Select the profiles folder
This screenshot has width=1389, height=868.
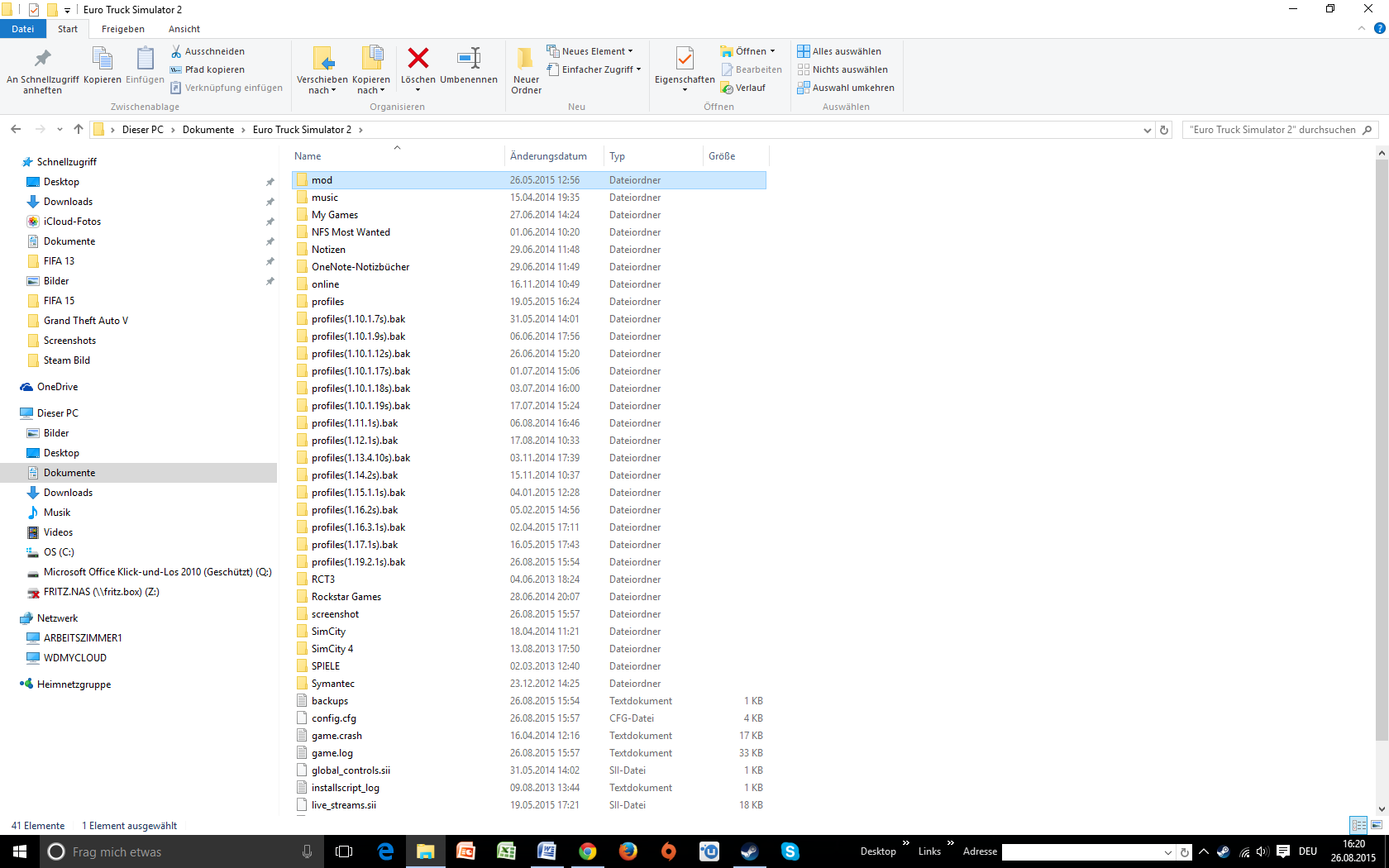coord(529,302)
